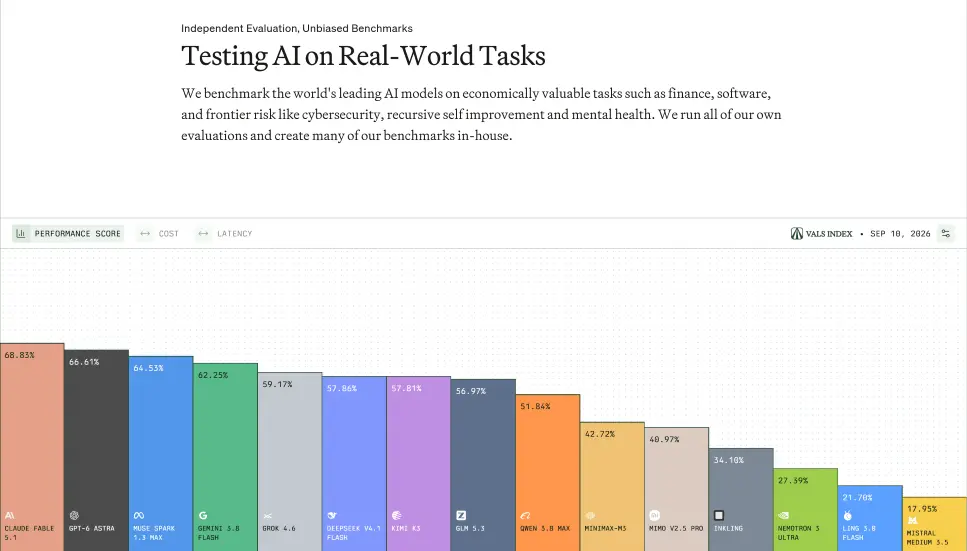This screenshot has height=551, width=967.
Task: Click the DeepSeek whale logo icon
Action: click(x=332, y=515)
